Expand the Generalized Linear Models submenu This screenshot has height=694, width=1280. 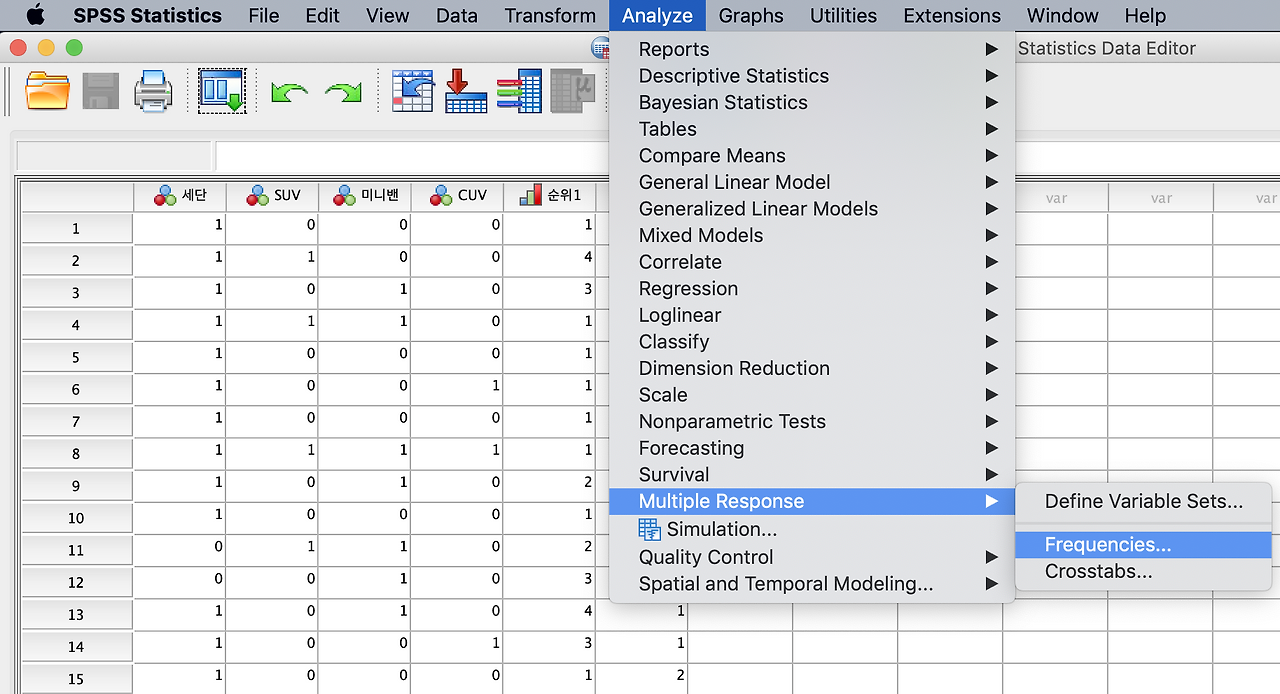(812, 209)
